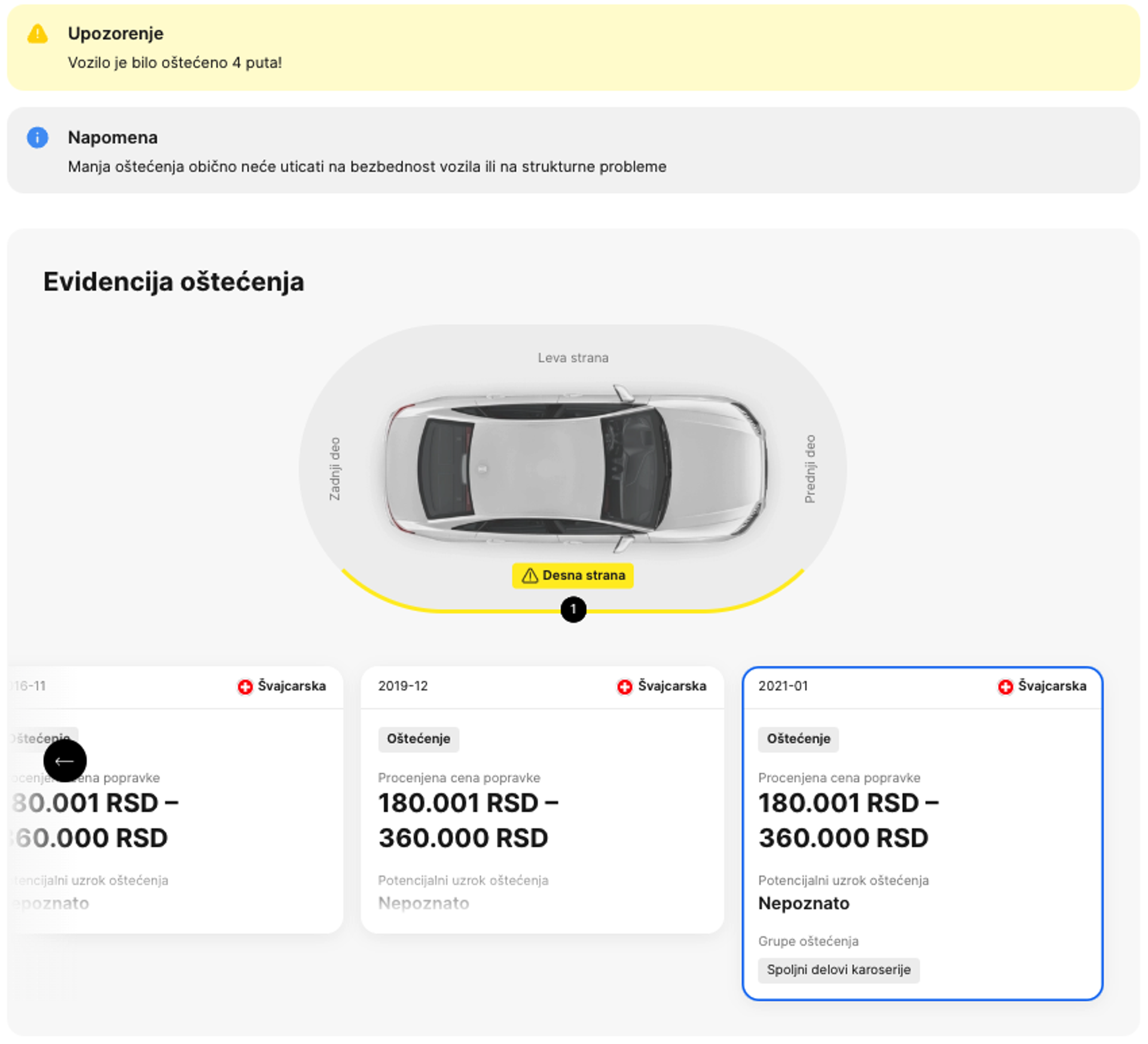Click the Upozorenje warning banner title
The height and width of the screenshot is (1044, 1148).
[x=115, y=33]
